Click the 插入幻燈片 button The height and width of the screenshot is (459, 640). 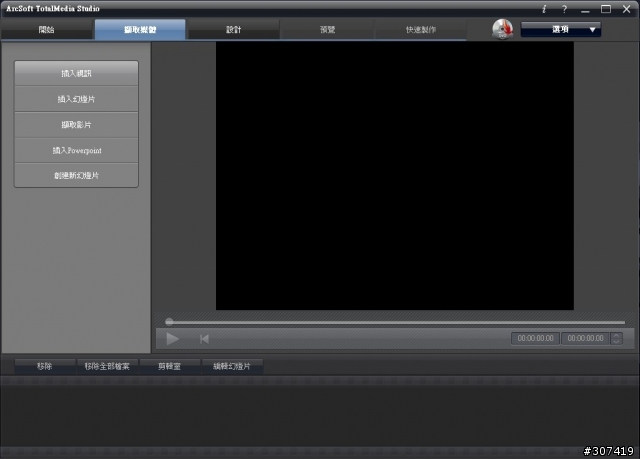(x=76, y=99)
